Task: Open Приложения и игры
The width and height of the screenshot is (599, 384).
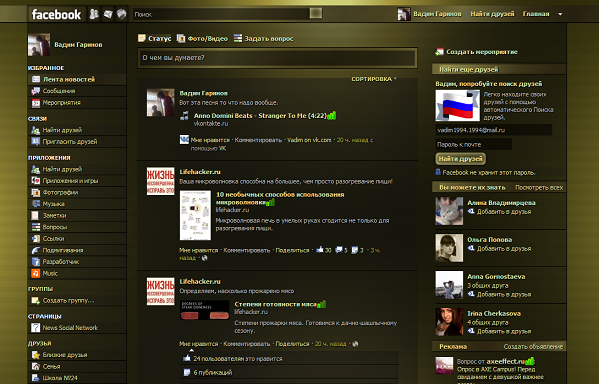Action: (x=77, y=181)
